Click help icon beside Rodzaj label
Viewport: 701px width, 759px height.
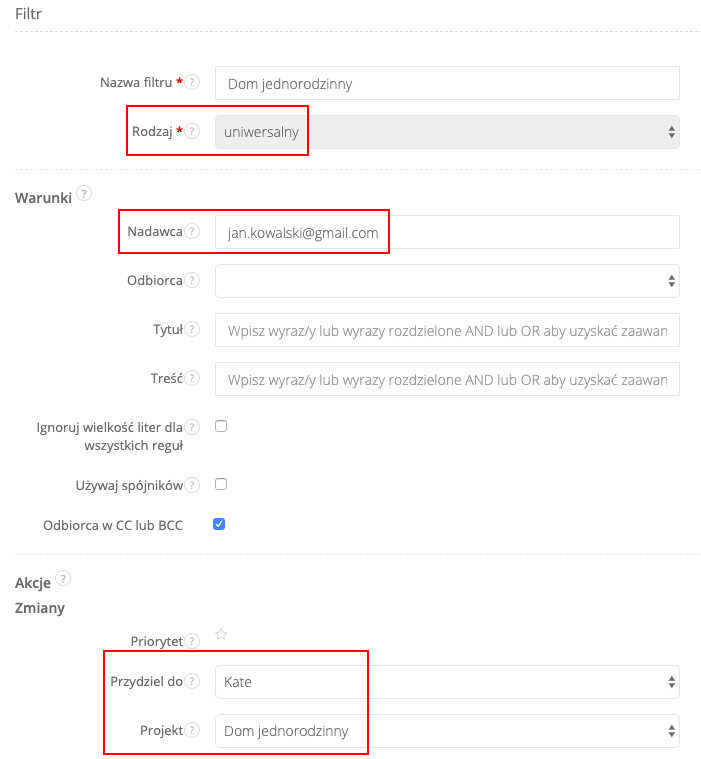[193, 131]
